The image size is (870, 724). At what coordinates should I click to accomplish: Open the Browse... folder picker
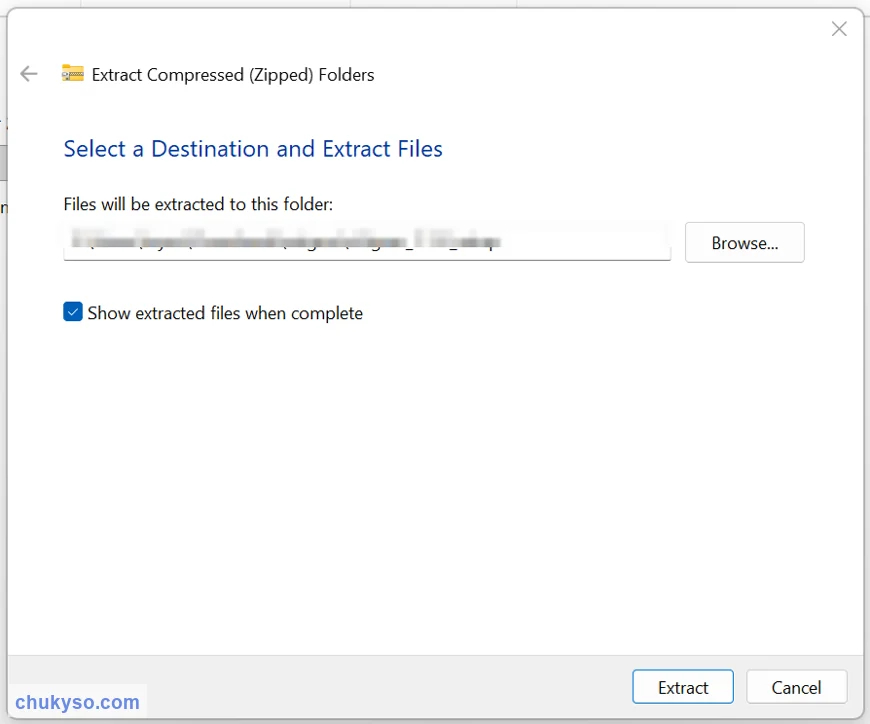[744, 242]
